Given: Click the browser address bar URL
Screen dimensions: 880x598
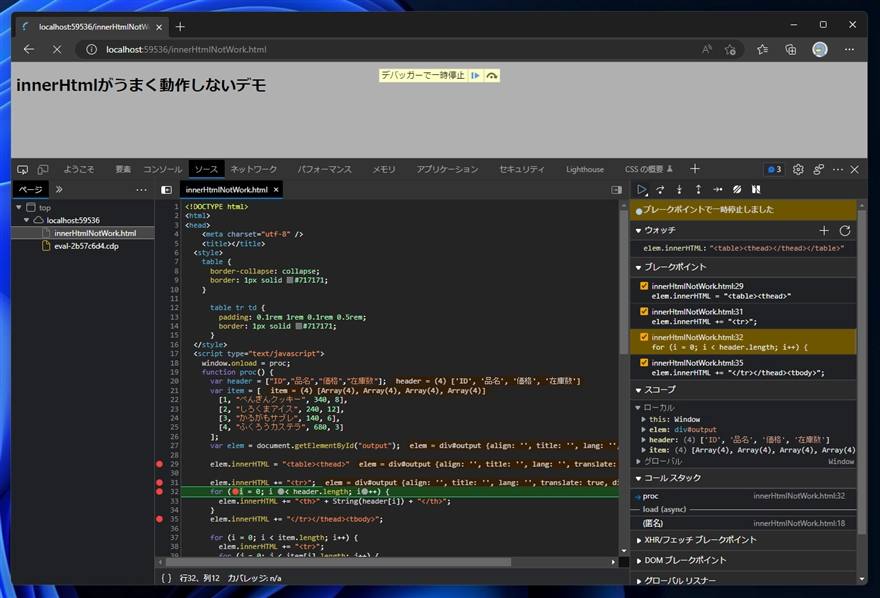Looking at the screenshot, I should click(186, 49).
